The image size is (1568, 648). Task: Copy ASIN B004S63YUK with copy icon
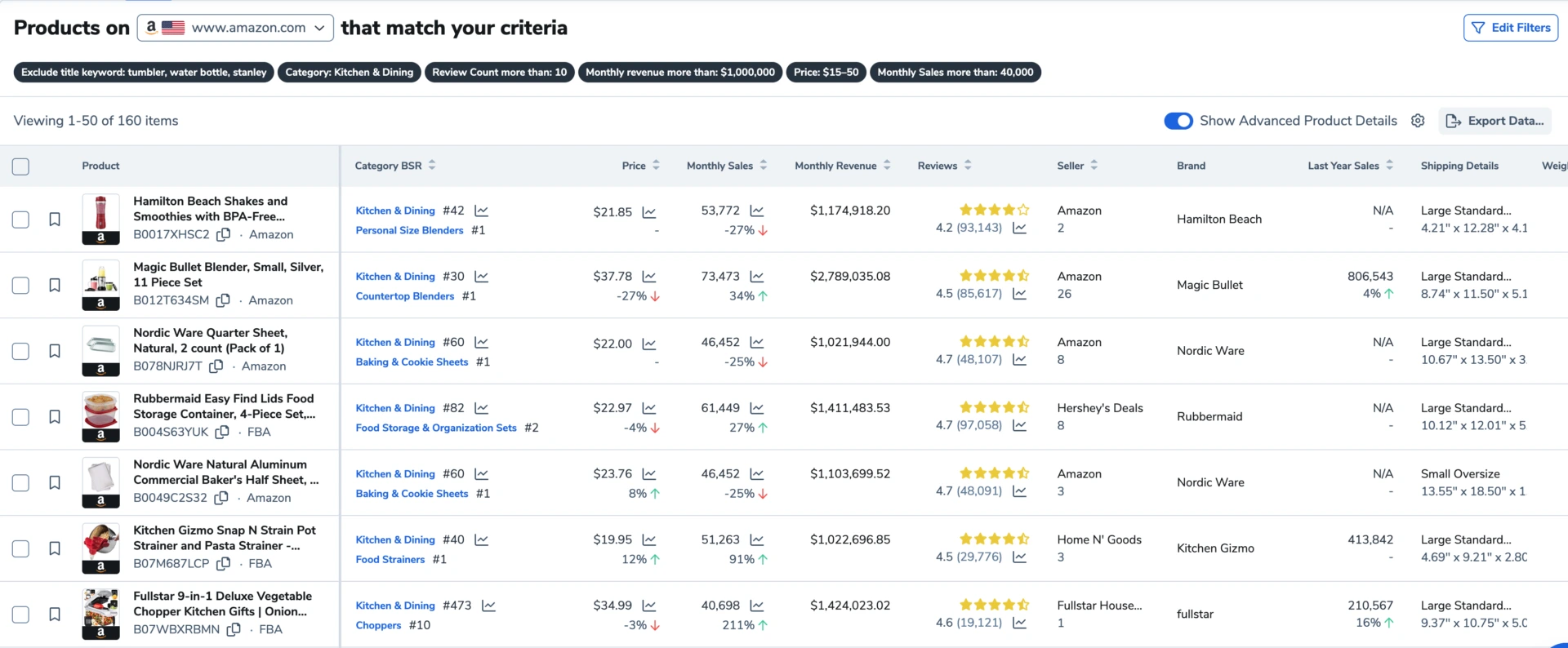click(221, 432)
